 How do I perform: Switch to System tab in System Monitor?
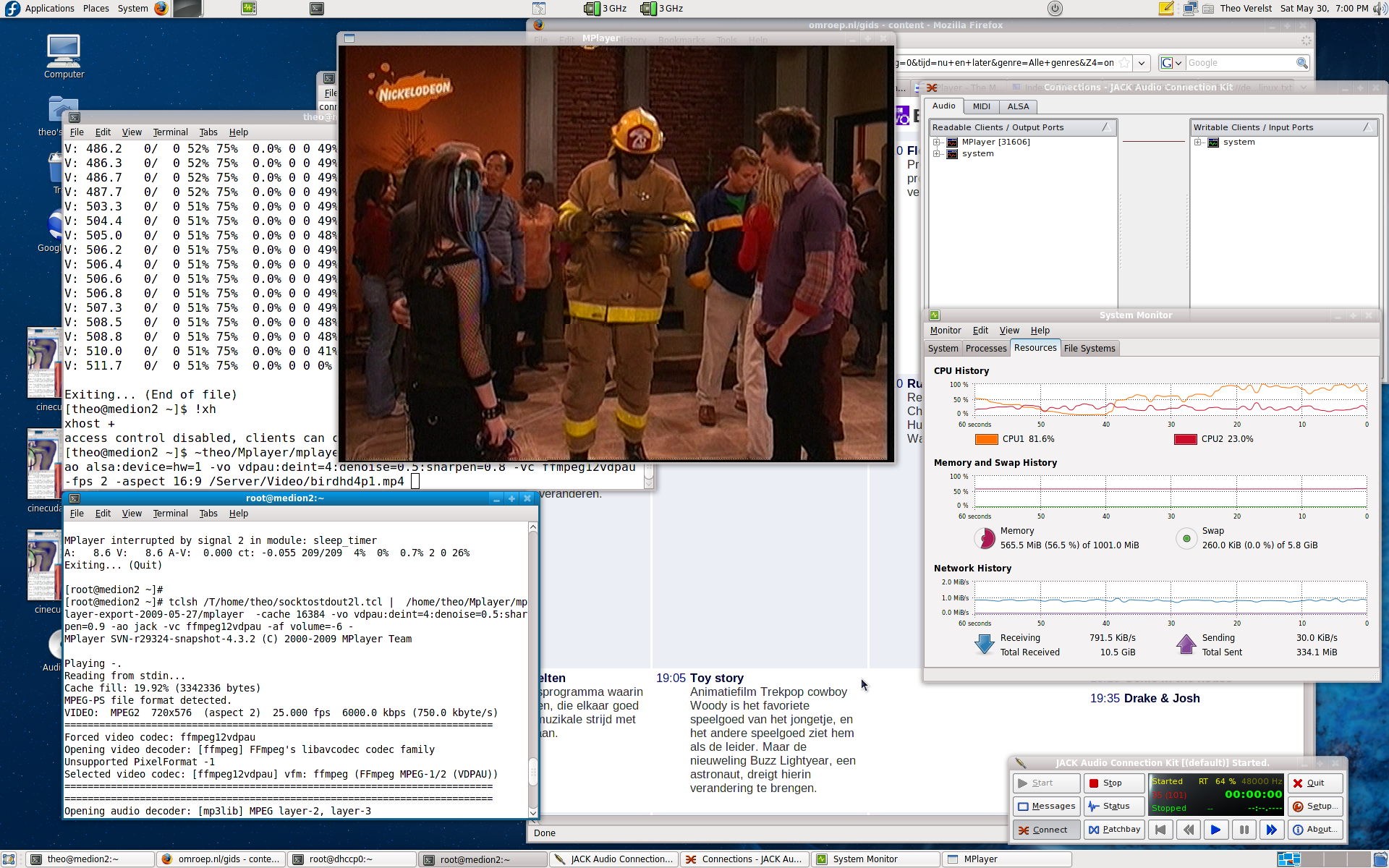[x=943, y=349]
